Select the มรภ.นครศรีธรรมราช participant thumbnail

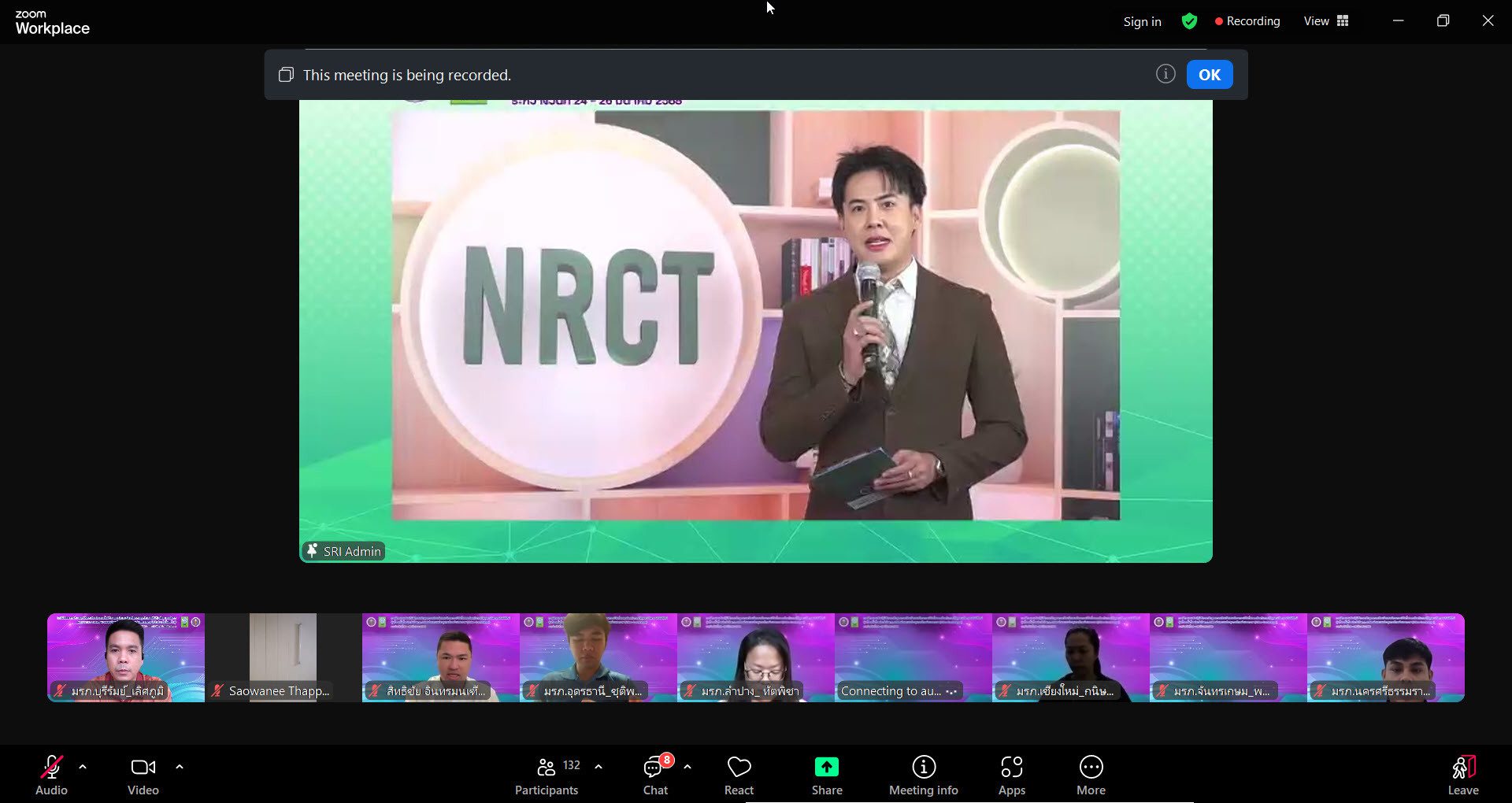click(1386, 657)
